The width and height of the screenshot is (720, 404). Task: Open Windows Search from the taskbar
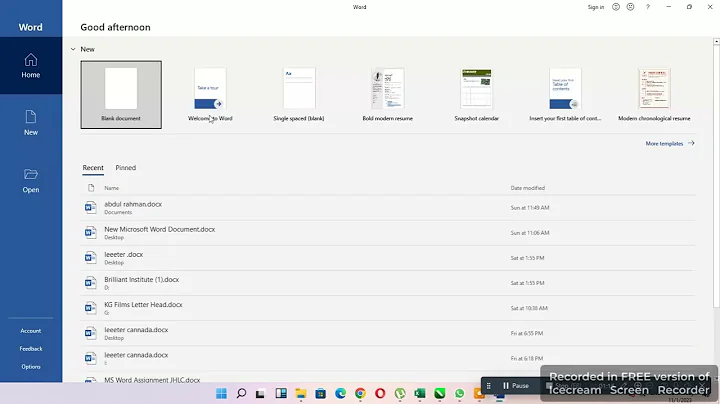tap(241, 393)
